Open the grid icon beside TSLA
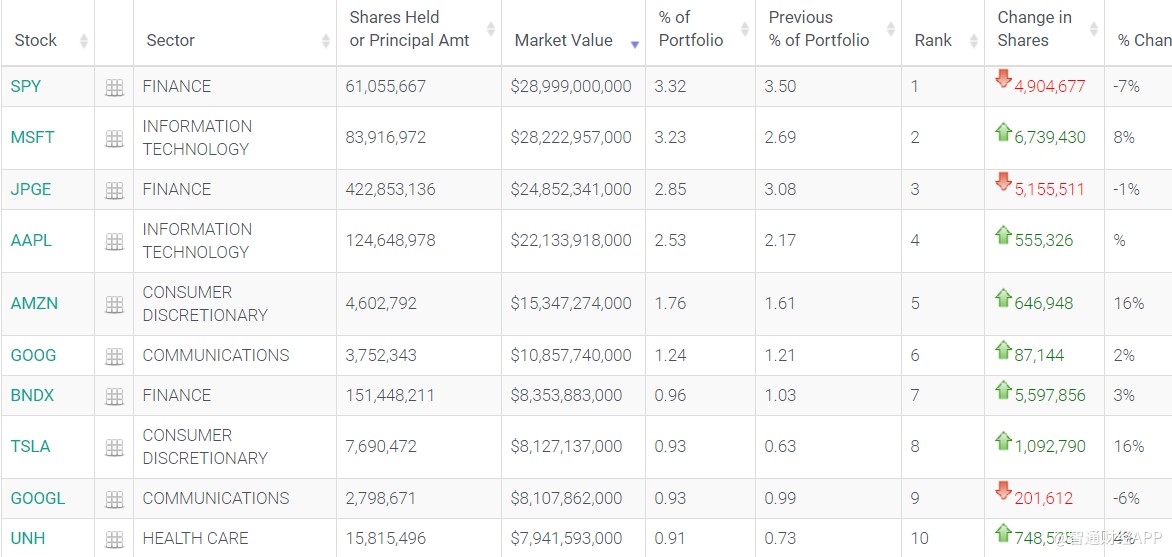1172x557 pixels. coord(115,448)
